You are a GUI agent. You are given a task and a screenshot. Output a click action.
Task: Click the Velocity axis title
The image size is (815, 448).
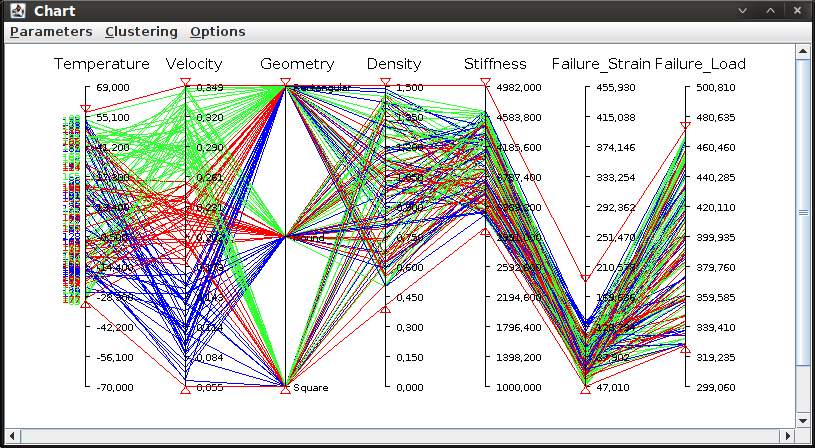(194, 64)
